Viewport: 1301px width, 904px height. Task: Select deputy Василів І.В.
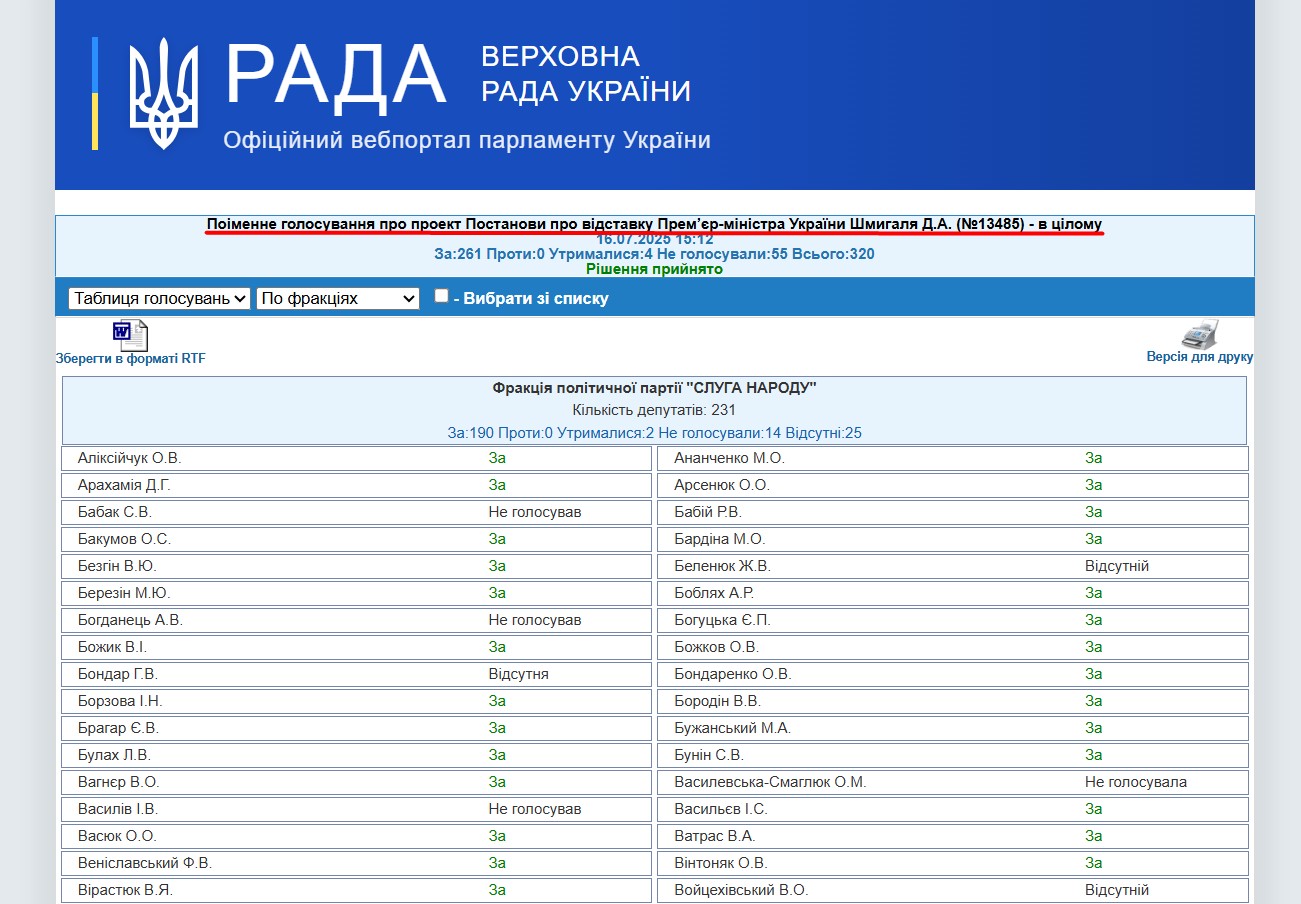point(118,809)
